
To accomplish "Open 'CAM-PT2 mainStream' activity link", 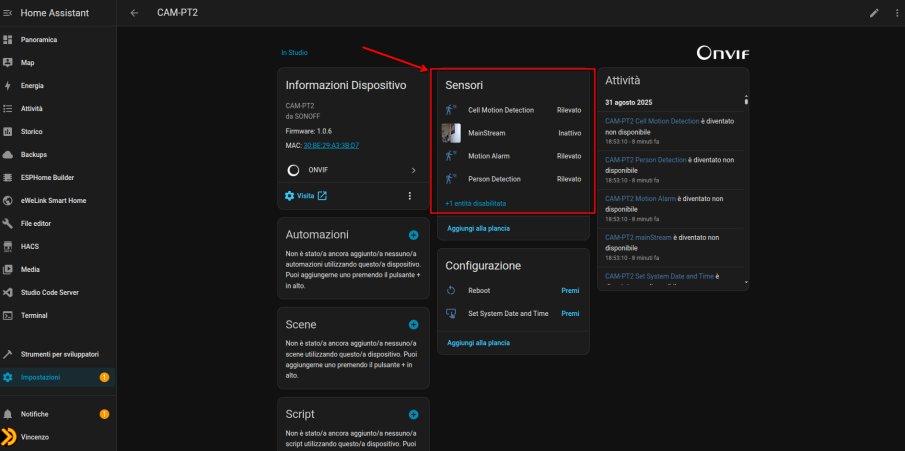I will 638,237.
